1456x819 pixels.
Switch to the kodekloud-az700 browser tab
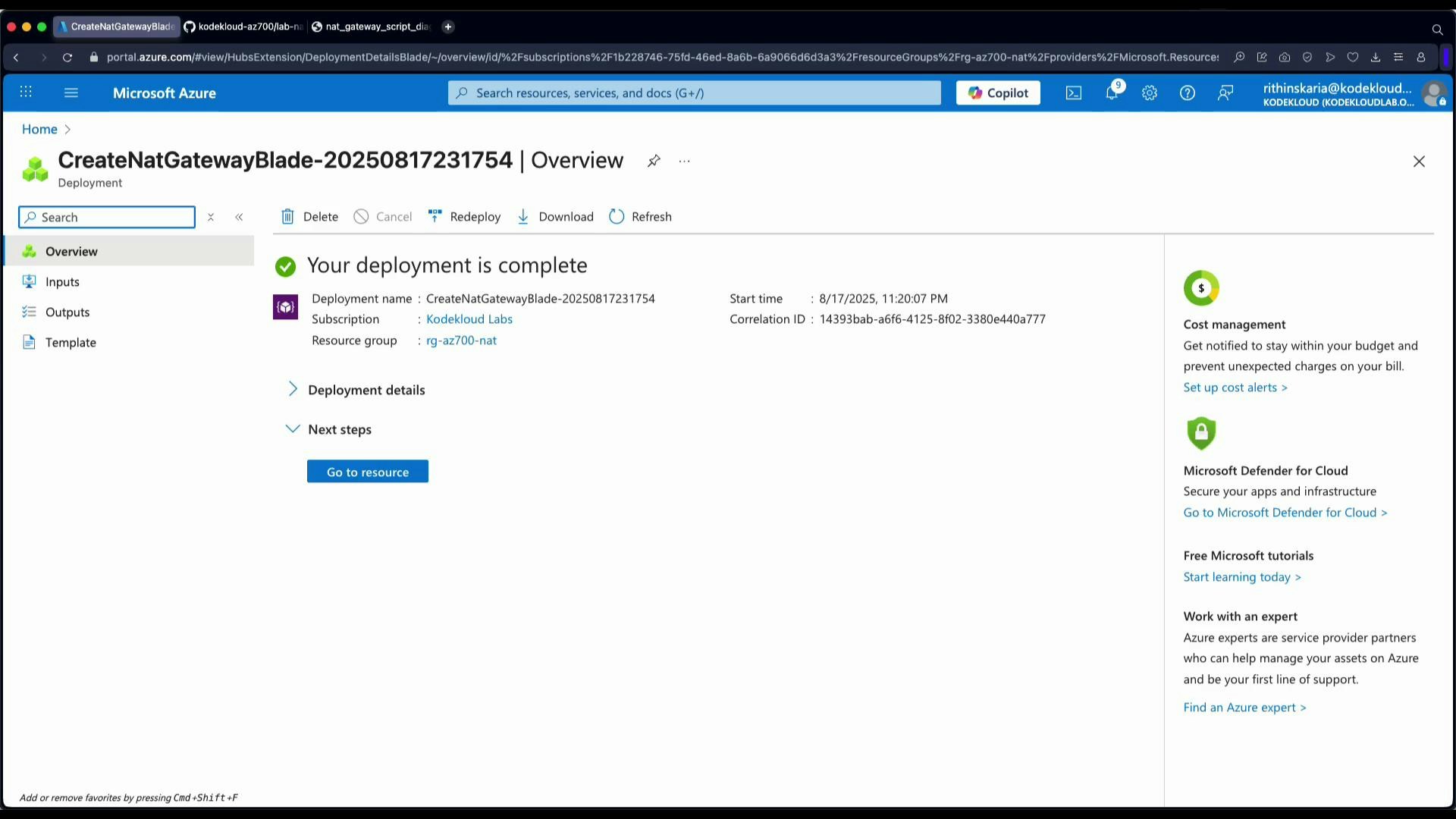click(x=243, y=27)
